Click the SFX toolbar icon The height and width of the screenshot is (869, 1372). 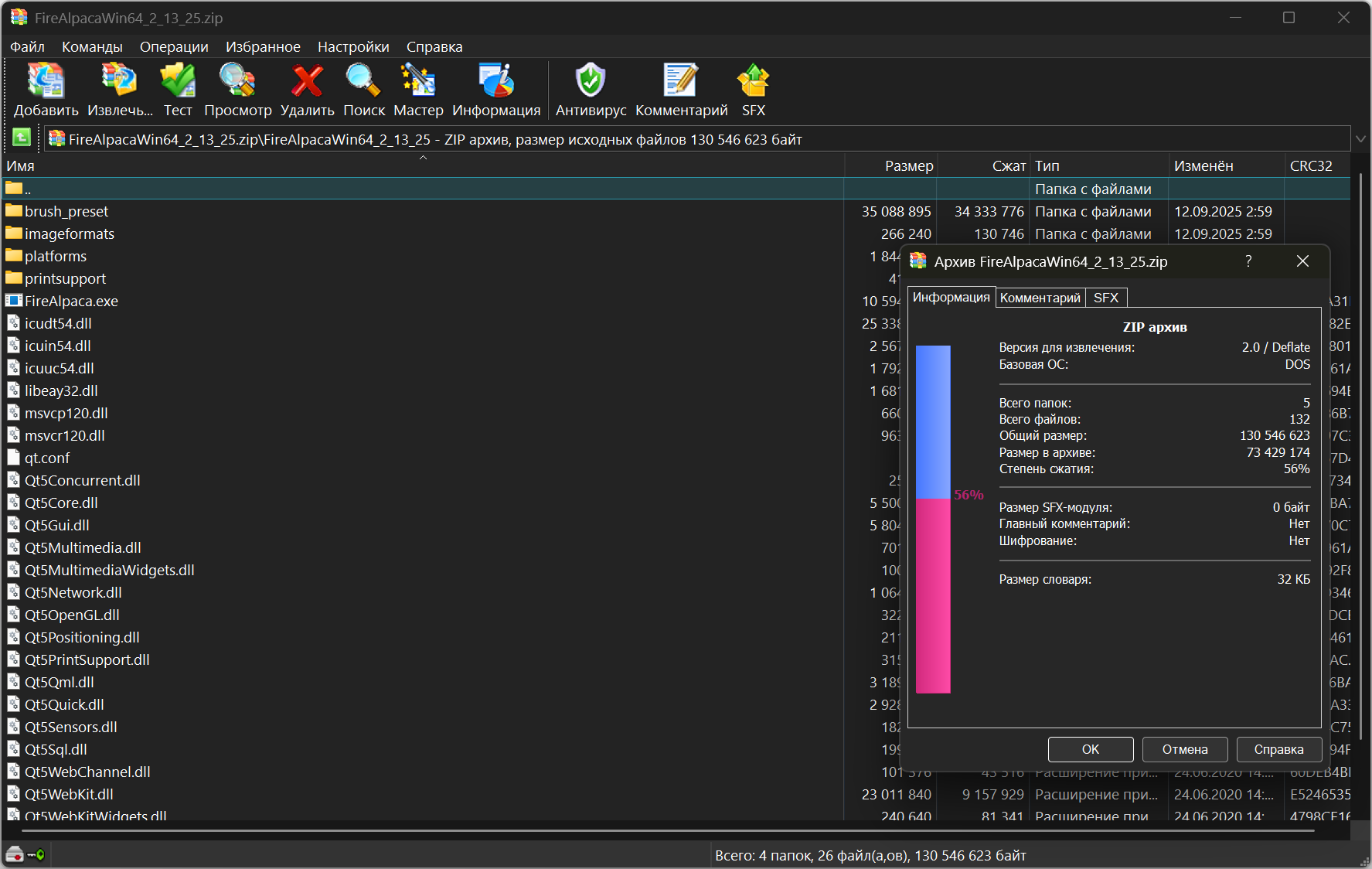pyautogui.click(x=753, y=81)
